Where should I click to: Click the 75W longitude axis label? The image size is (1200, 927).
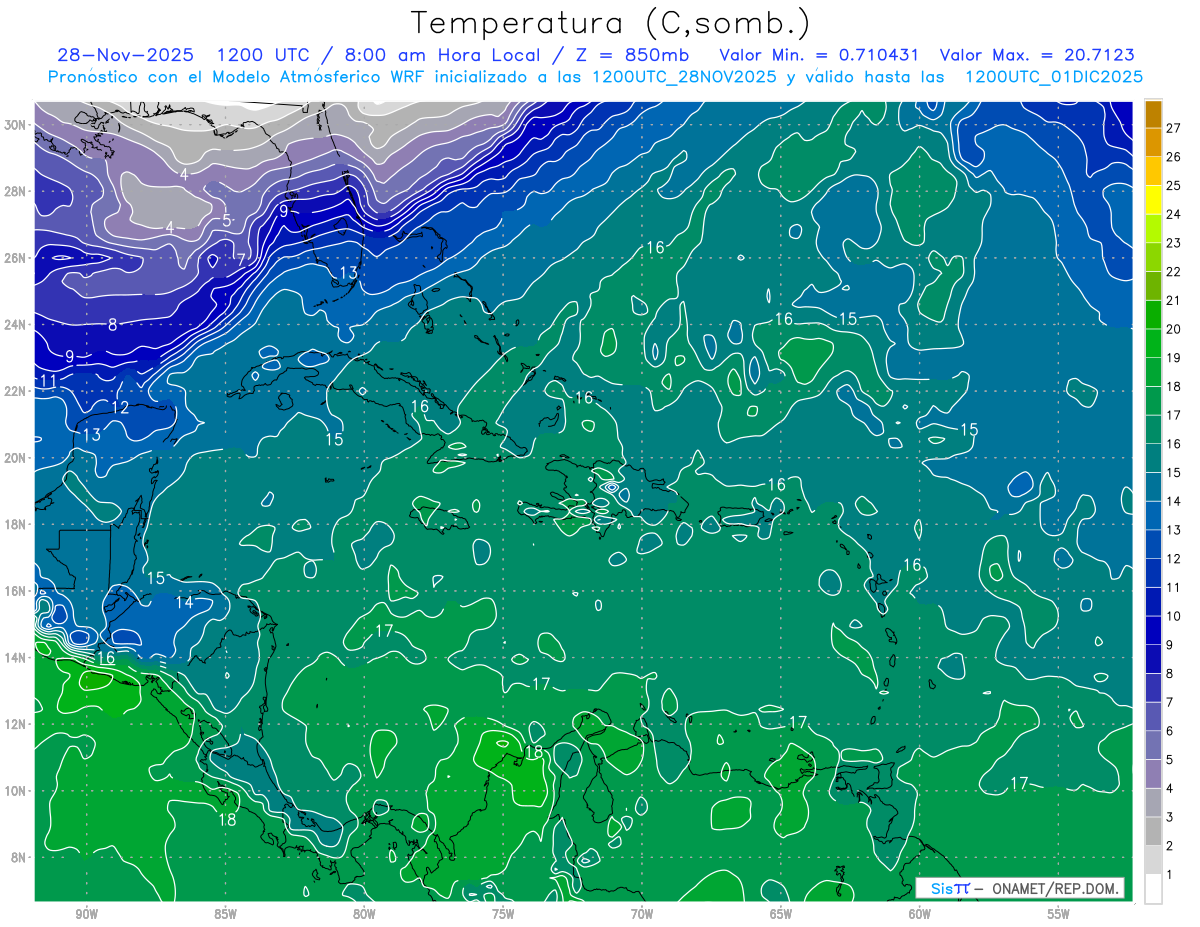coord(503,914)
